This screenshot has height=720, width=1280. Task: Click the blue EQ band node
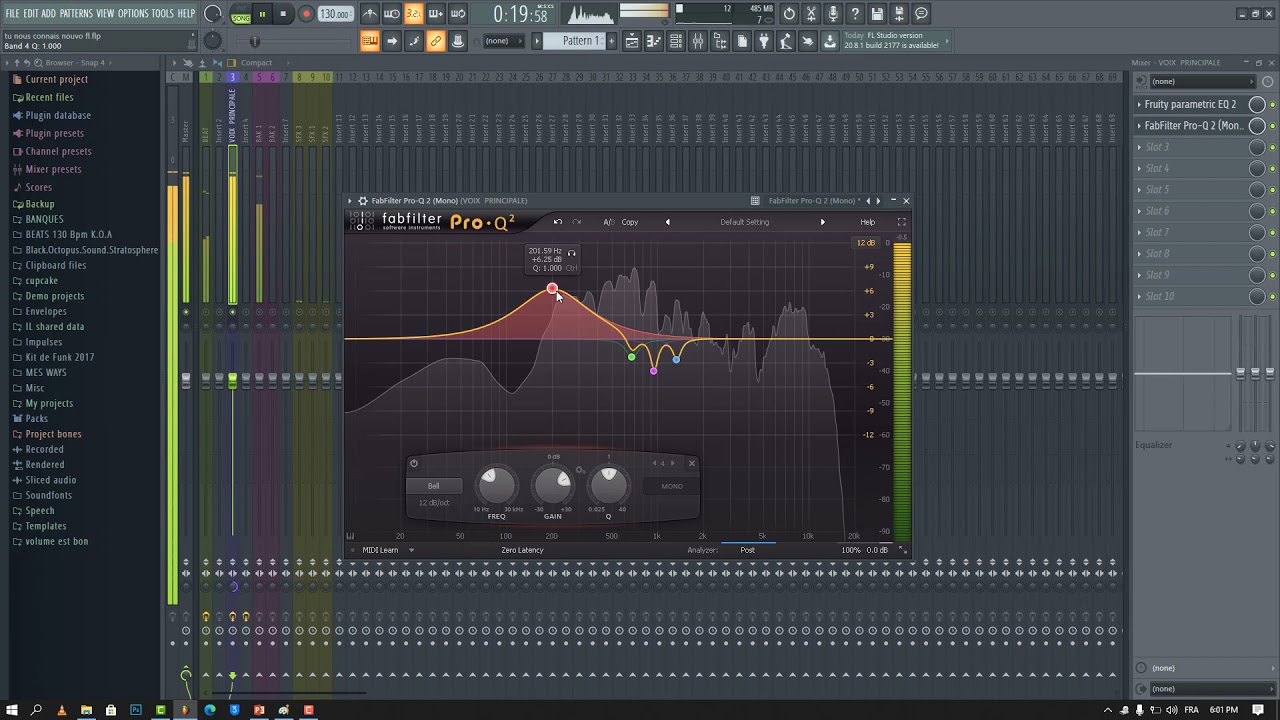(x=676, y=359)
